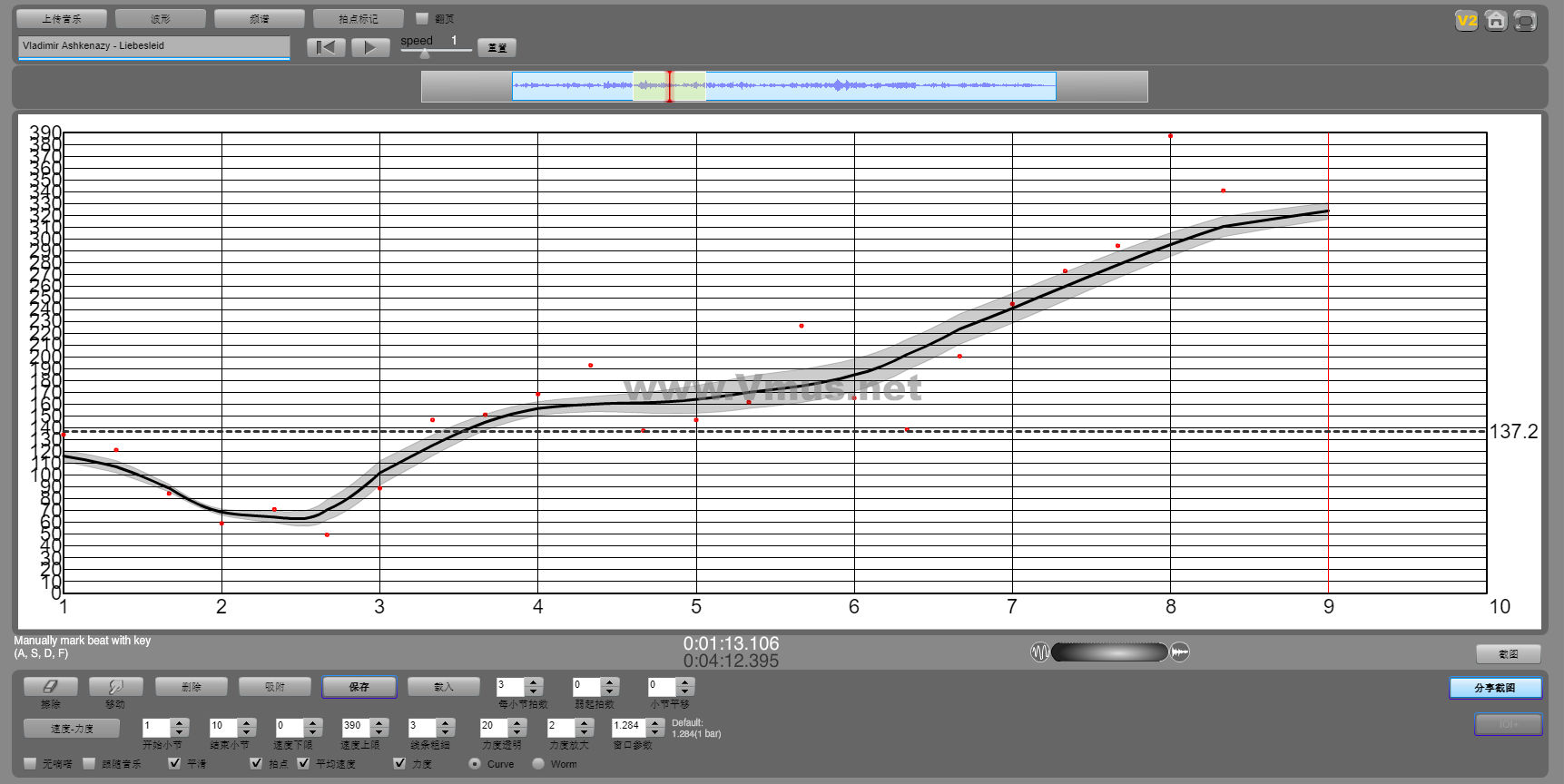Open the 波形 waveform view

161,18
